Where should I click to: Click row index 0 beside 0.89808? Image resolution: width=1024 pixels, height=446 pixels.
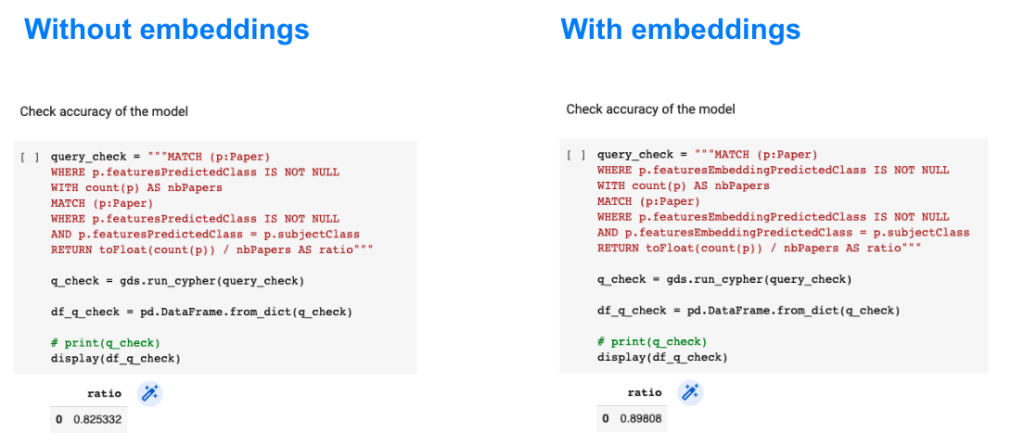coord(605,418)
